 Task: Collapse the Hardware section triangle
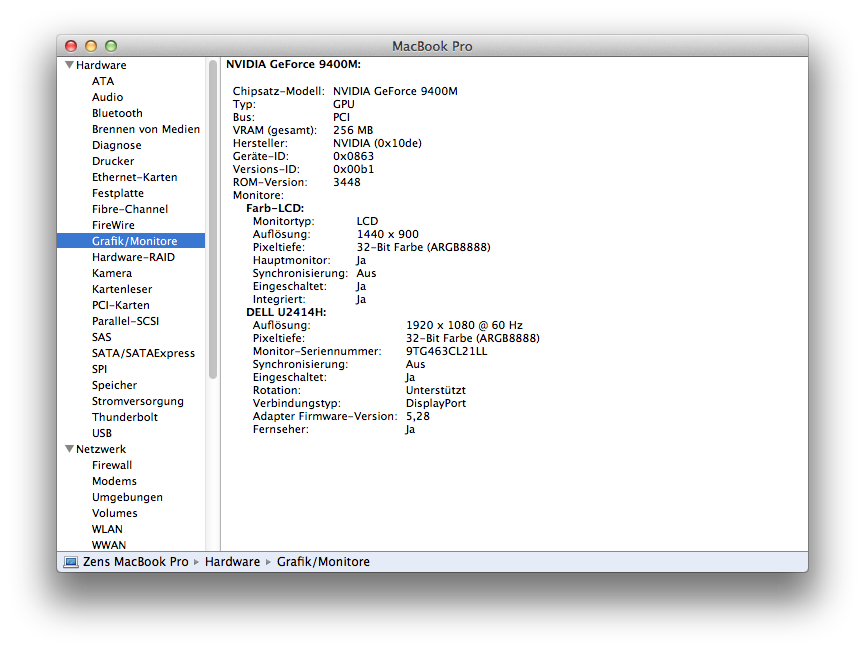coord(70,65)
